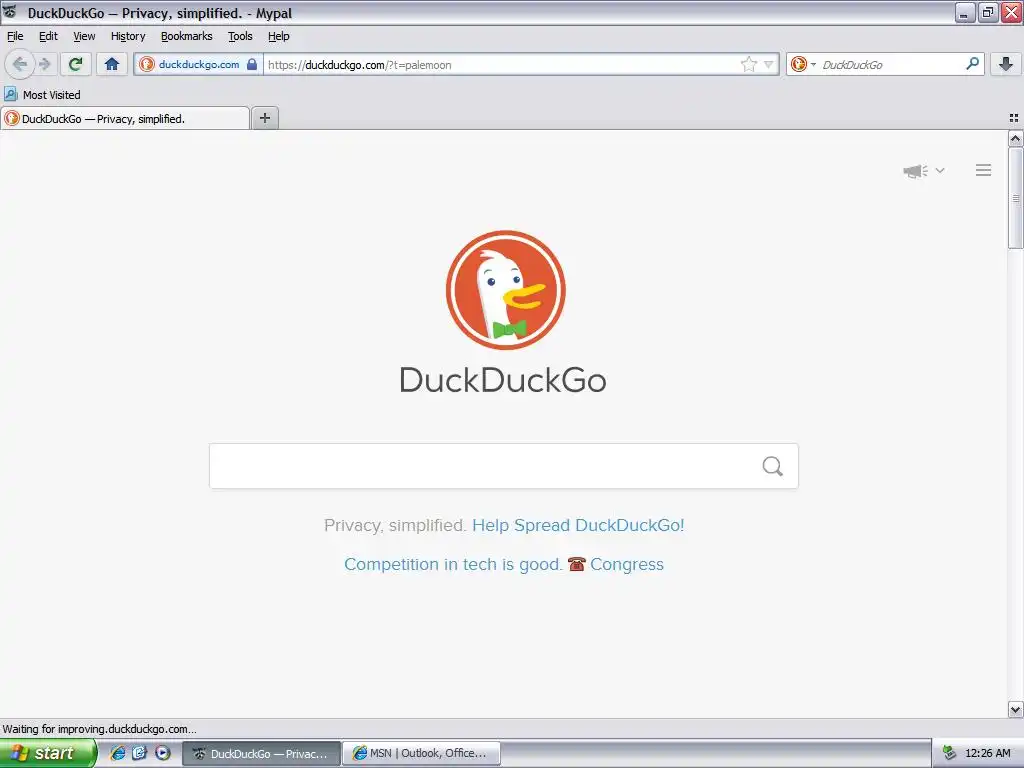The image size is (1024, 768).
Task: Click the page search magnifier button
Action: (773, 466)
